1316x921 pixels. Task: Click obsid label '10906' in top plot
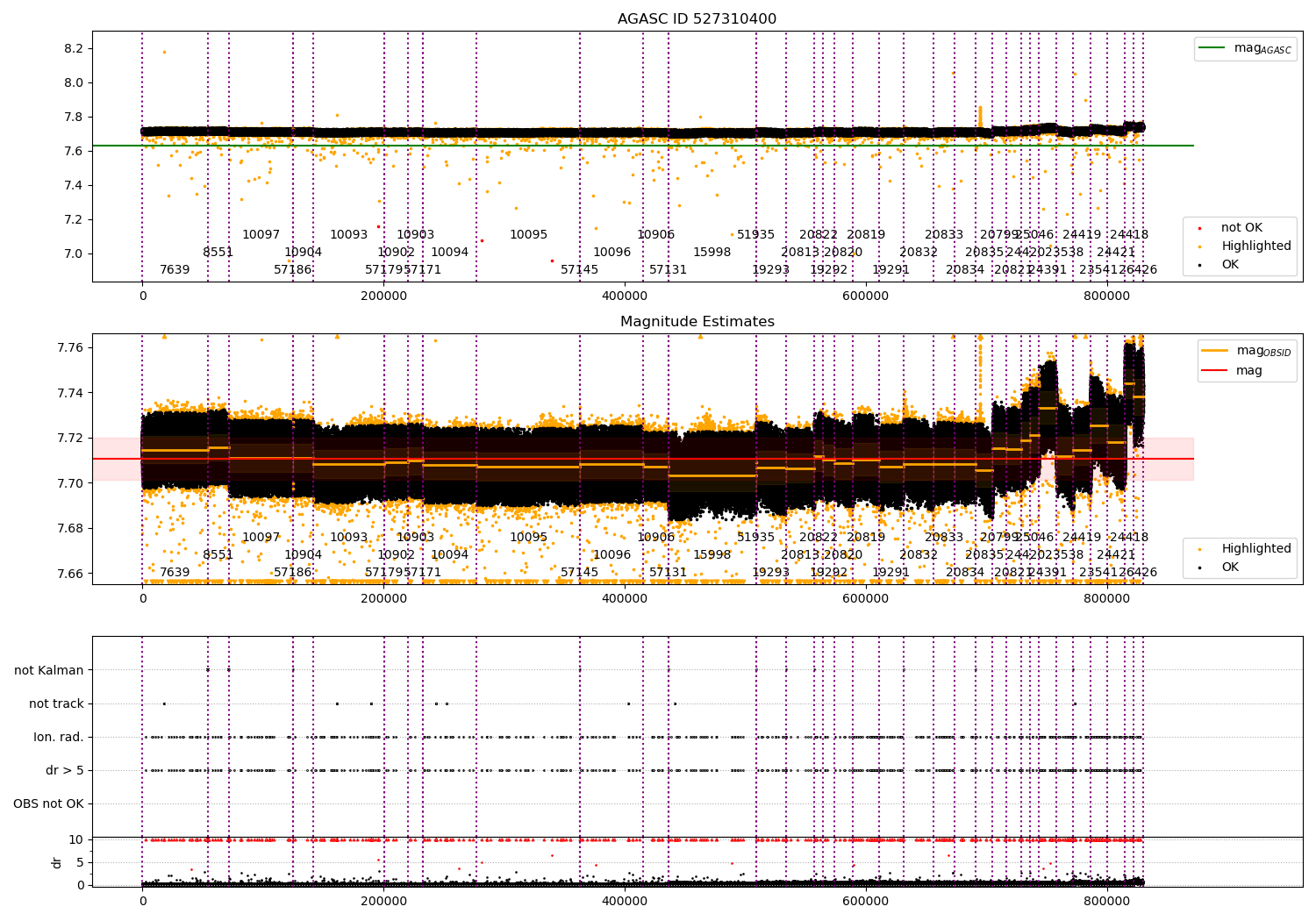[655, 234]
